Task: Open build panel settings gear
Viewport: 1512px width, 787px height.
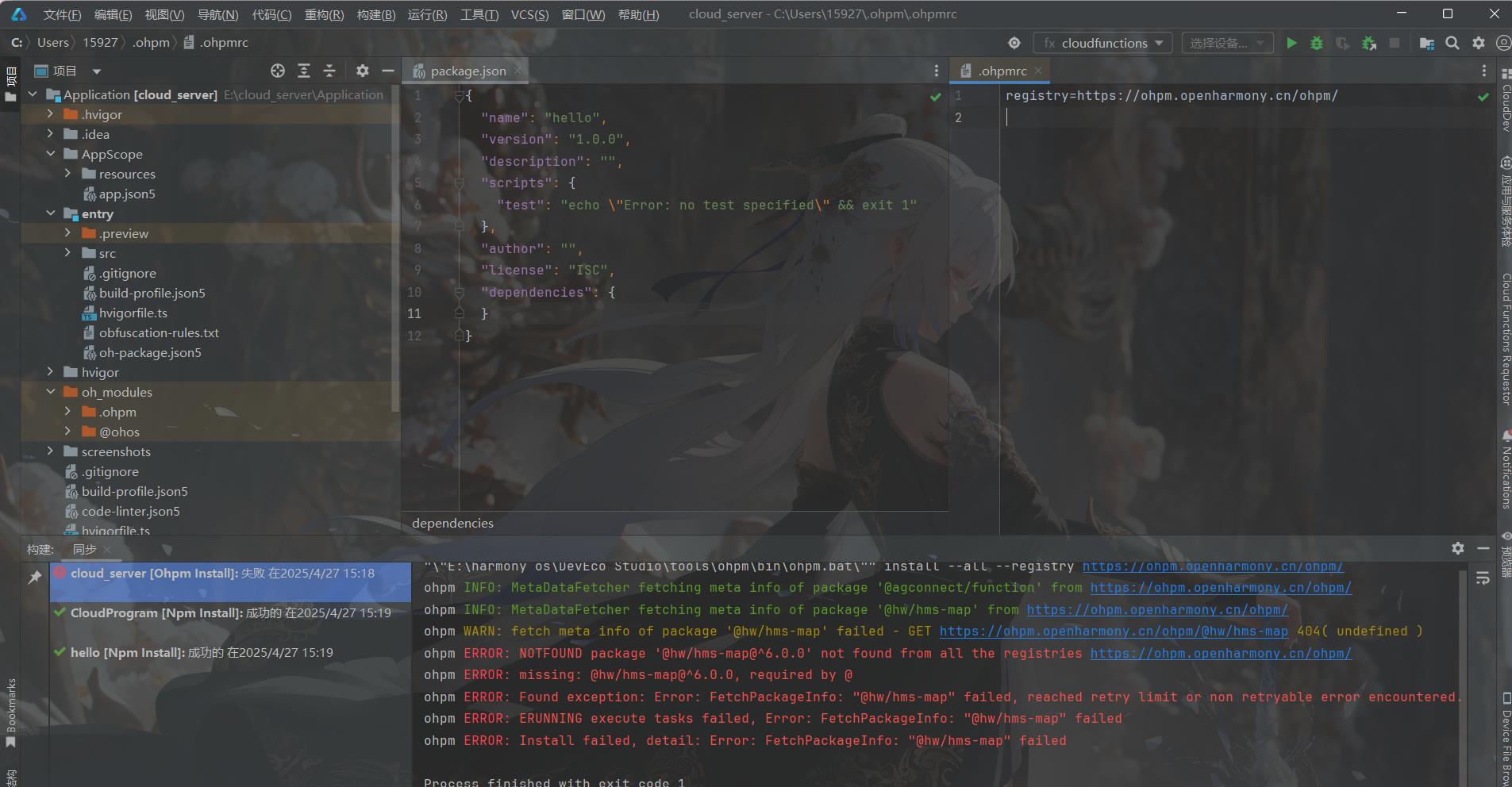Action: tap(1458, 548)
